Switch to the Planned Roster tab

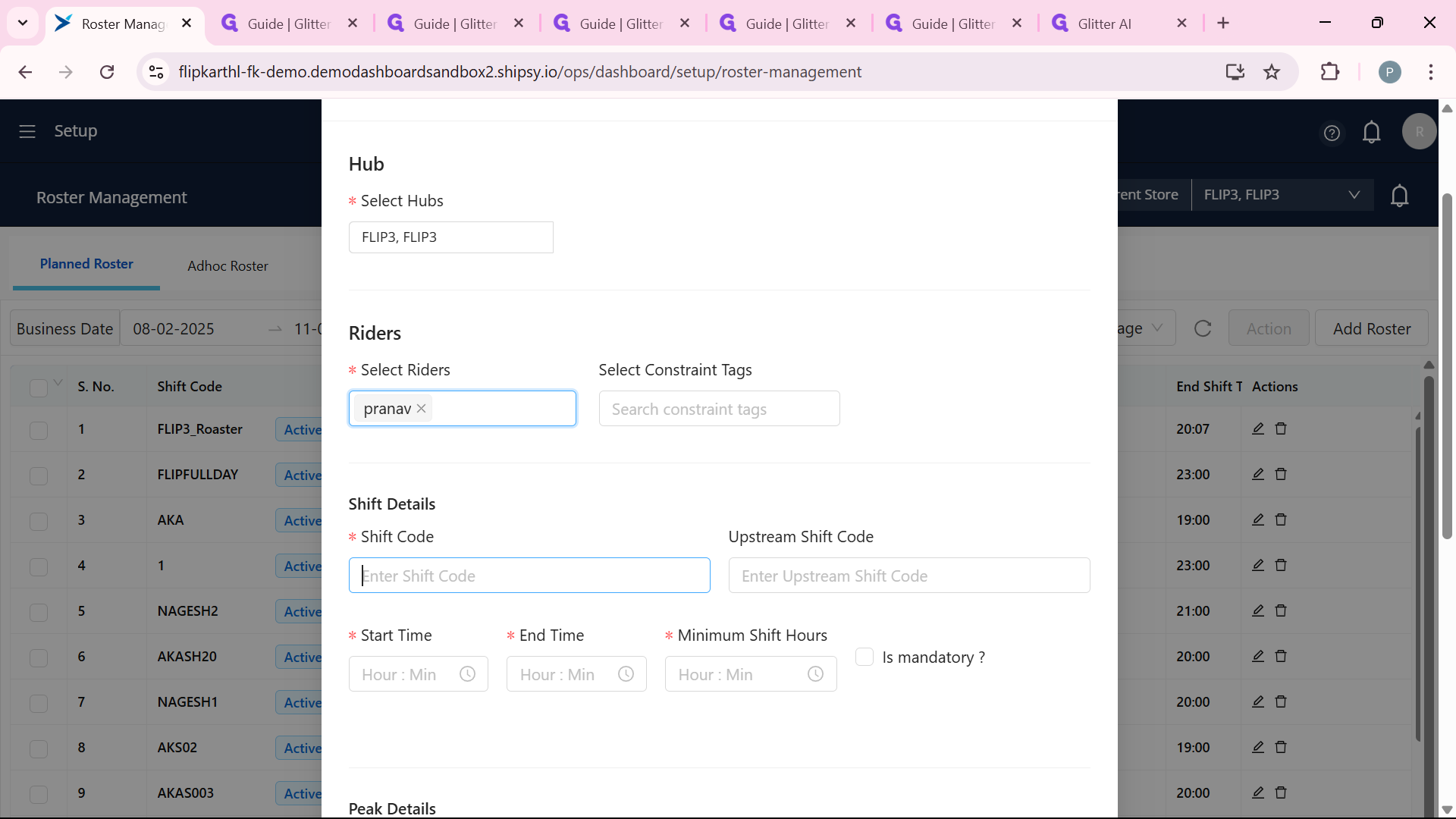coord(86,264)
